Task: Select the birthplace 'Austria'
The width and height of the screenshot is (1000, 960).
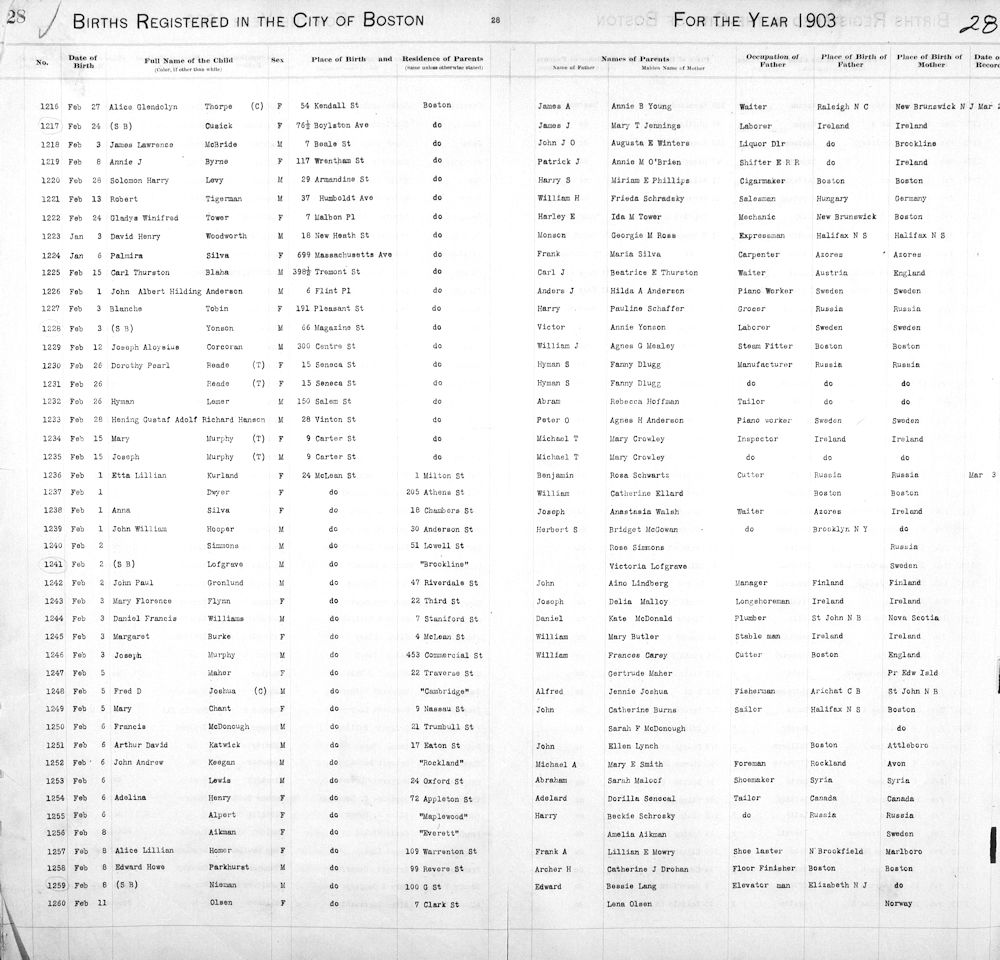Action: point(832,273)
